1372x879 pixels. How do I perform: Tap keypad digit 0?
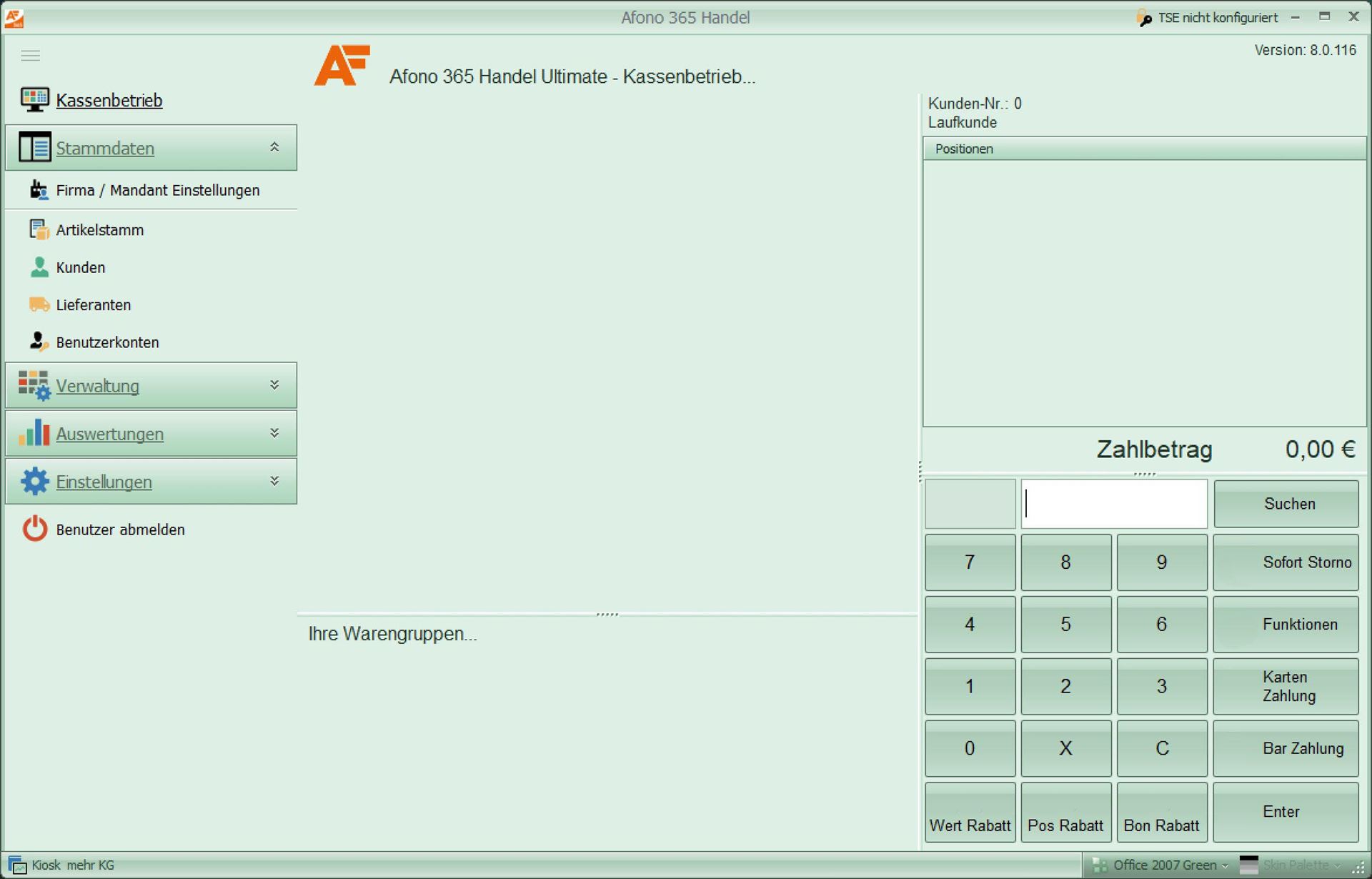click(970, 748)
